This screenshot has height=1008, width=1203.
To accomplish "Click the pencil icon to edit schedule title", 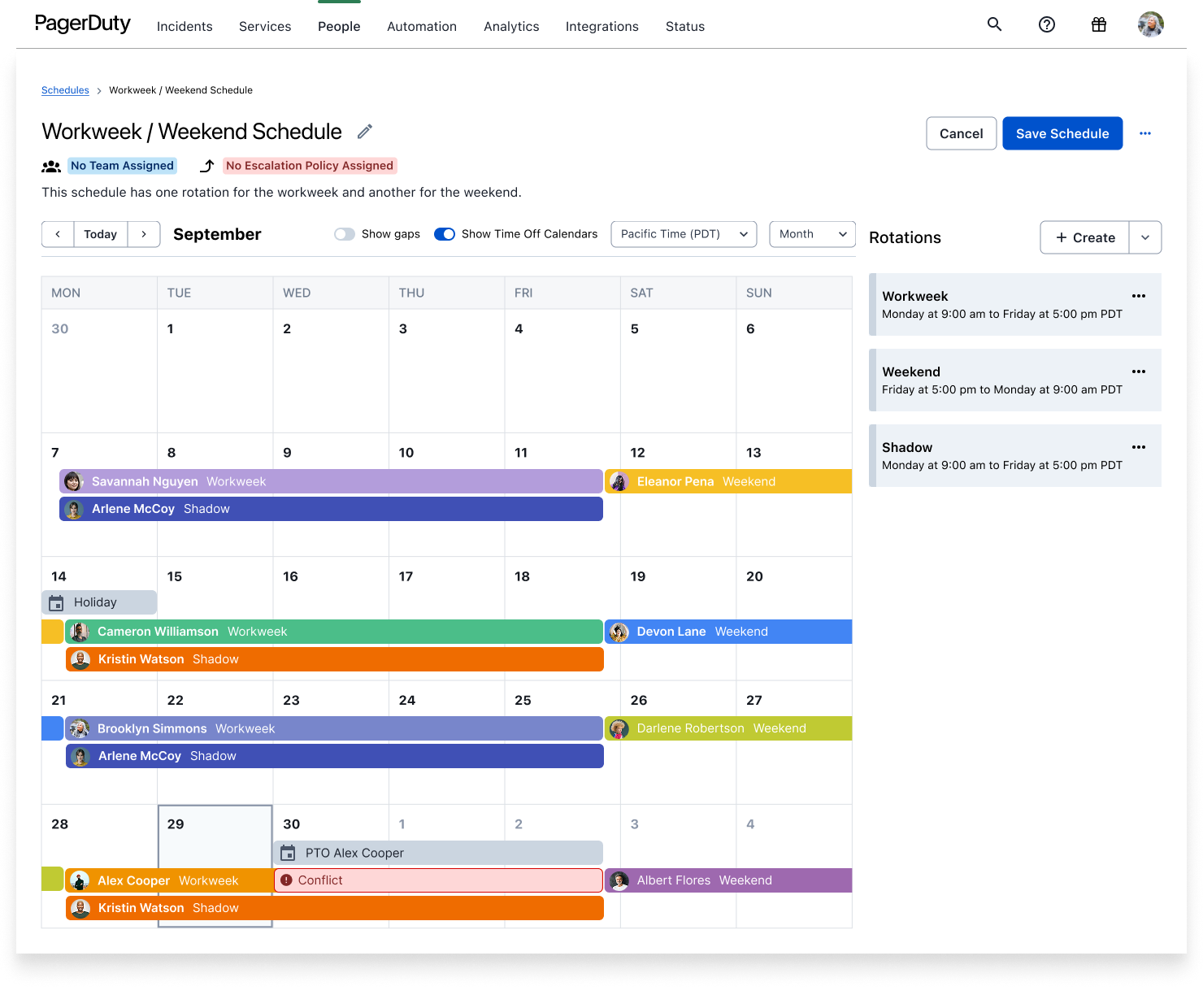I will click(365, 132).
